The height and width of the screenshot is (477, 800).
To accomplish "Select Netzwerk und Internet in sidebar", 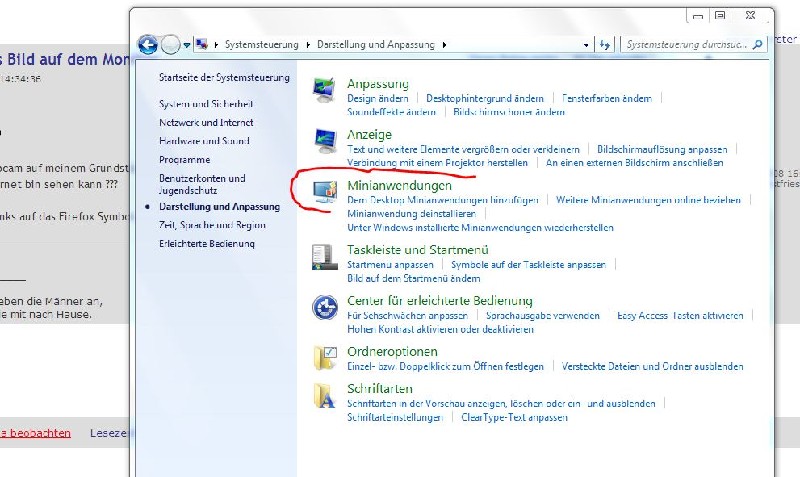I will point(206,122).
